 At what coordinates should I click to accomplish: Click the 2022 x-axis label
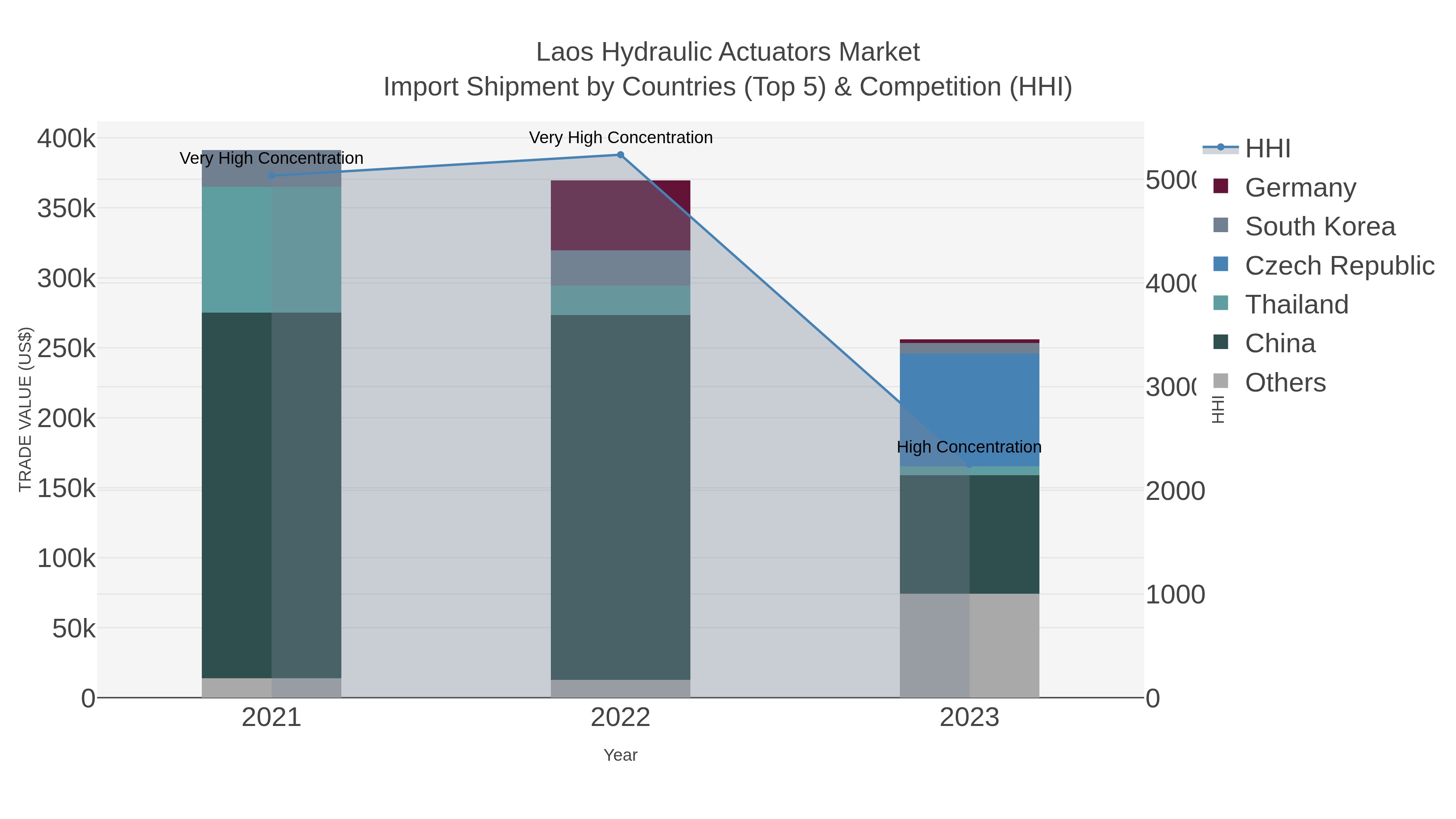click(x=620, y=718)
